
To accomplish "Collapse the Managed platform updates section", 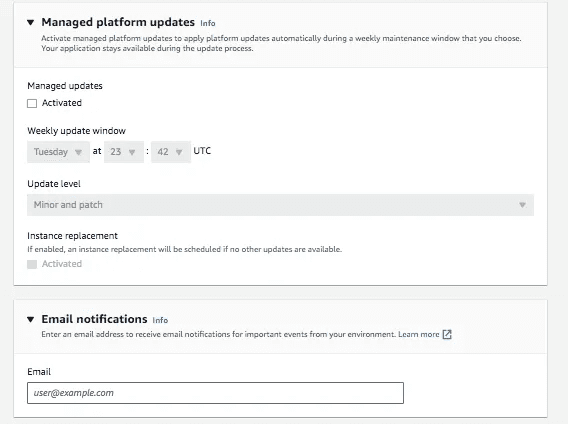I will click(31, 22).
